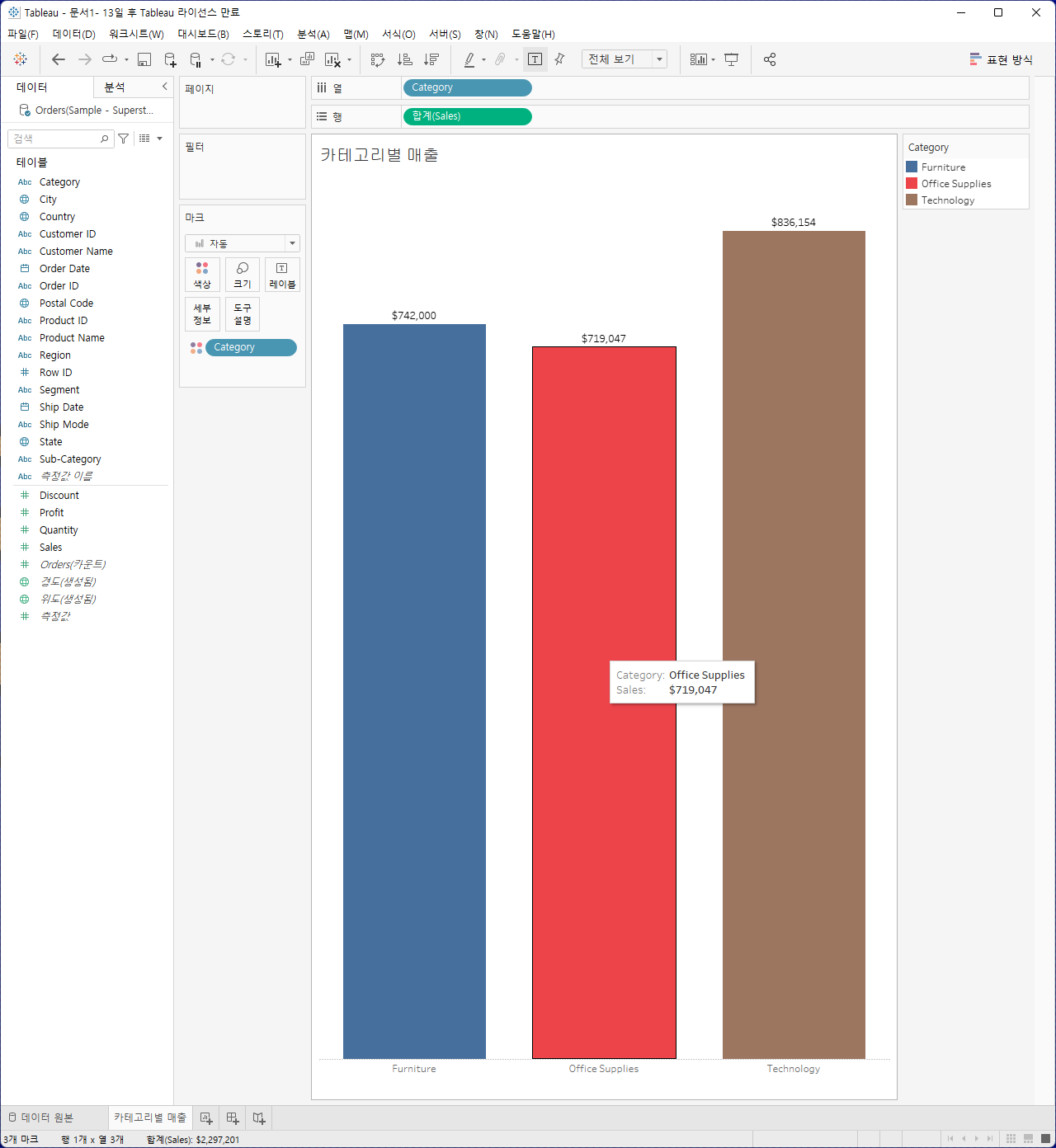
Task: Open the 도구 설명 tooltip card
Action: coord(243,314)
